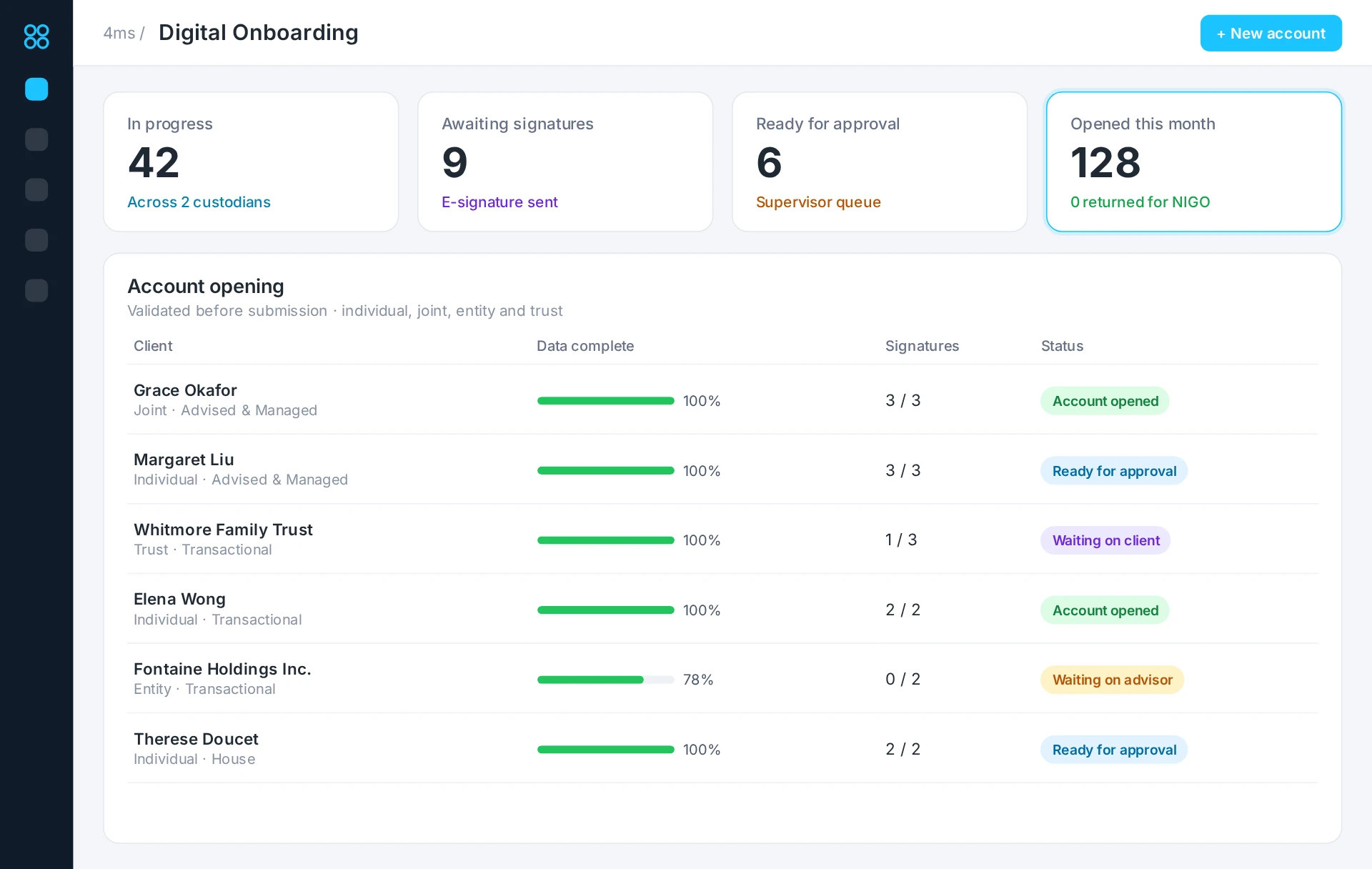The height and width of the screenshot is (869, 1372).
Task: Open the Margaret Liu client row
Action: click(x=722, y=470)
